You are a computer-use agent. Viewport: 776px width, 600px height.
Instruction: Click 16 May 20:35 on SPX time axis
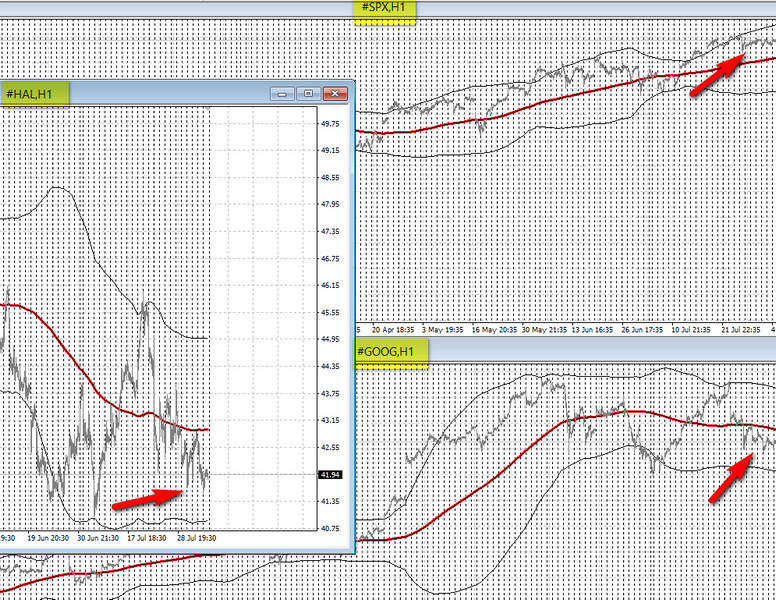pos(494,330)
